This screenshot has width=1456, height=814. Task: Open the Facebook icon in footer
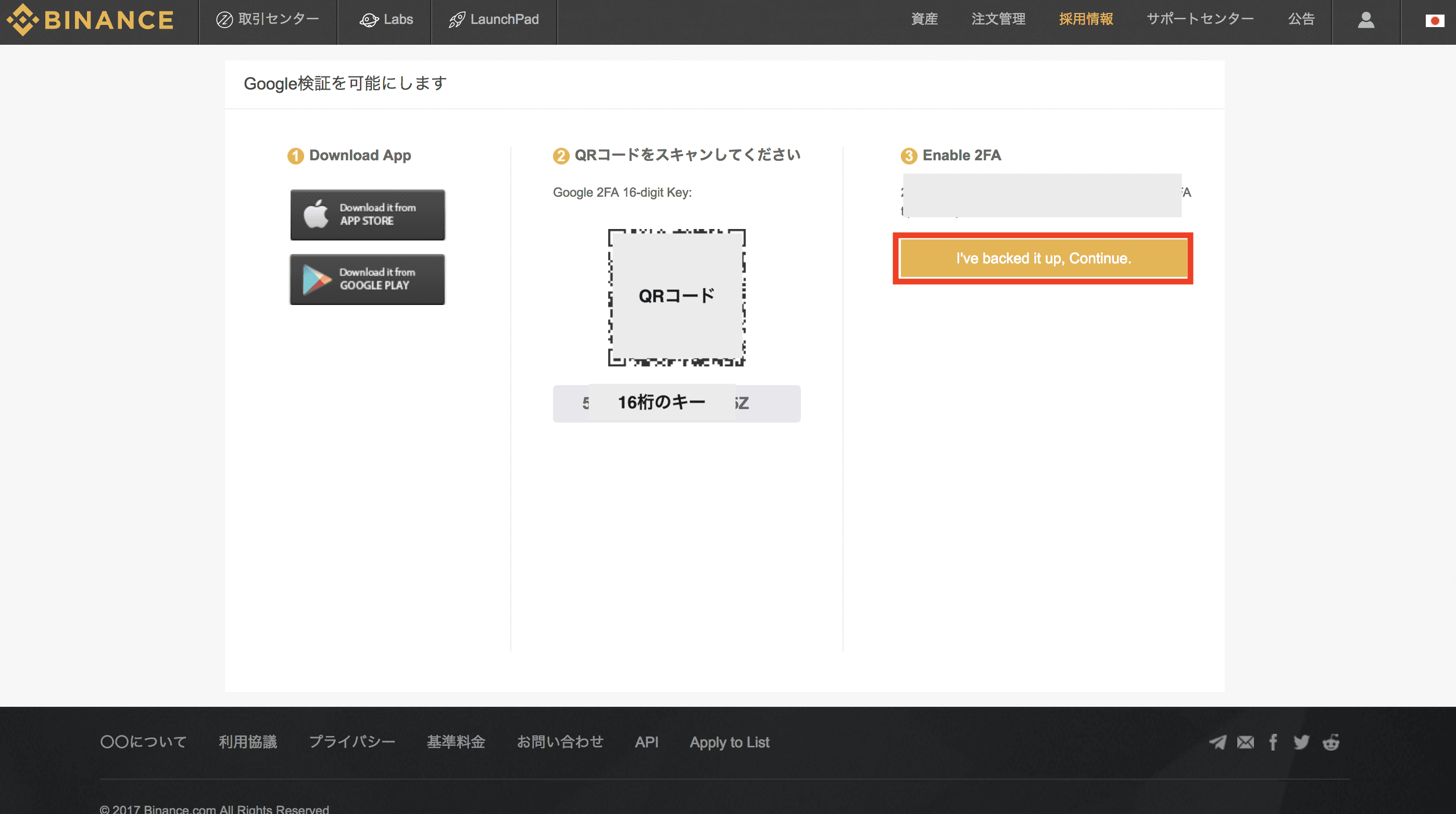(x=1273, y=742)
